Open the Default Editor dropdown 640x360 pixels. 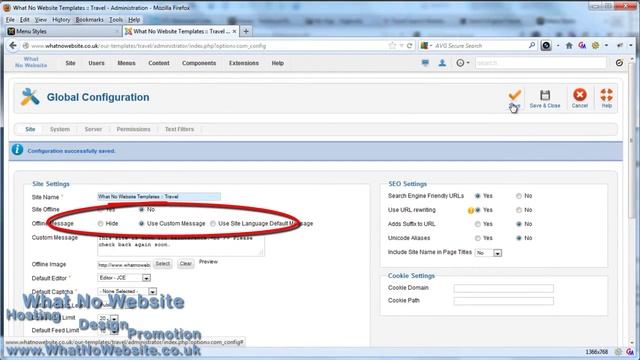[x=124, y=278]
